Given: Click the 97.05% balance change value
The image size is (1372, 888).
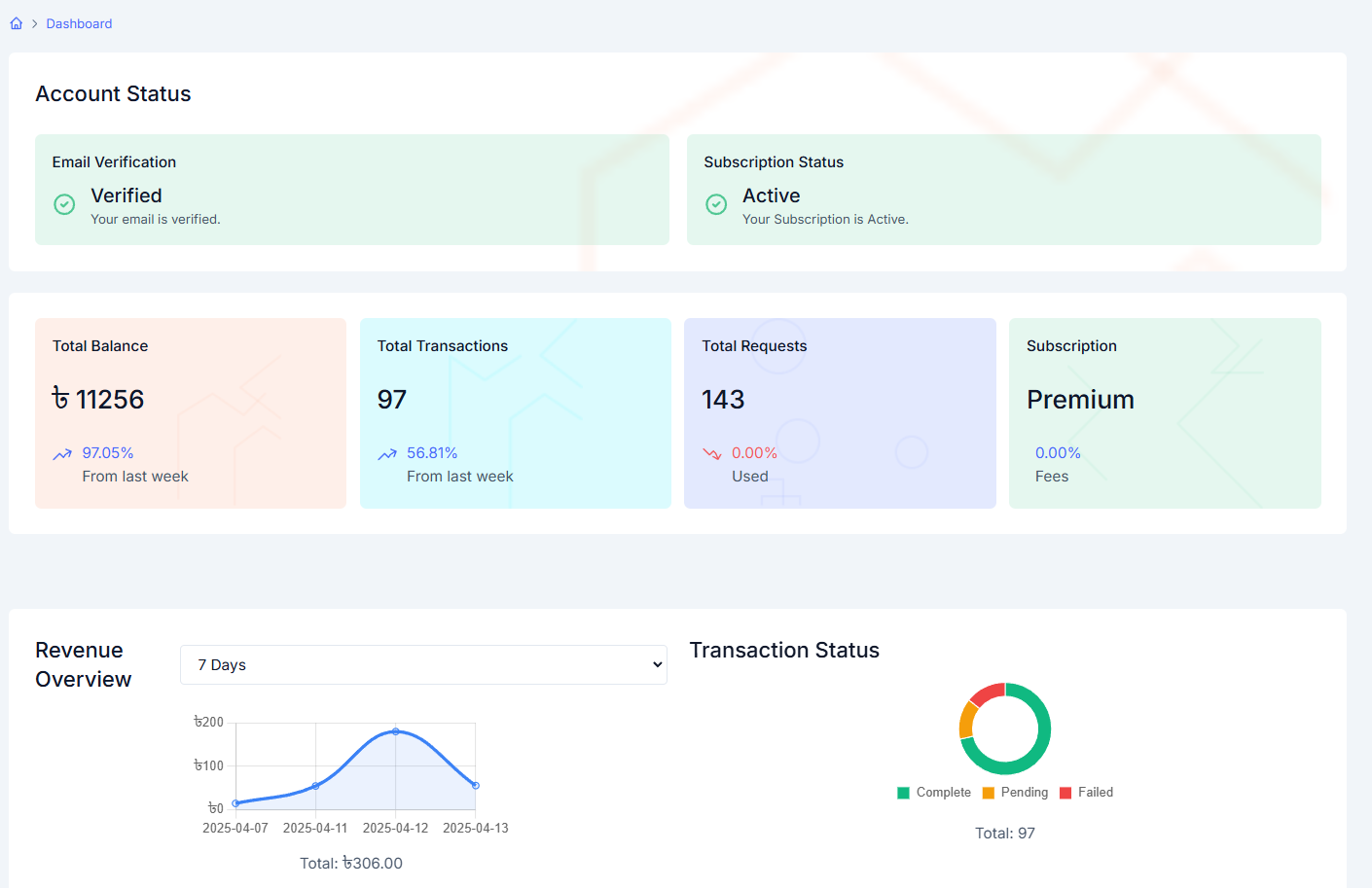Looking at the screenshot, I should pos(108,453).
